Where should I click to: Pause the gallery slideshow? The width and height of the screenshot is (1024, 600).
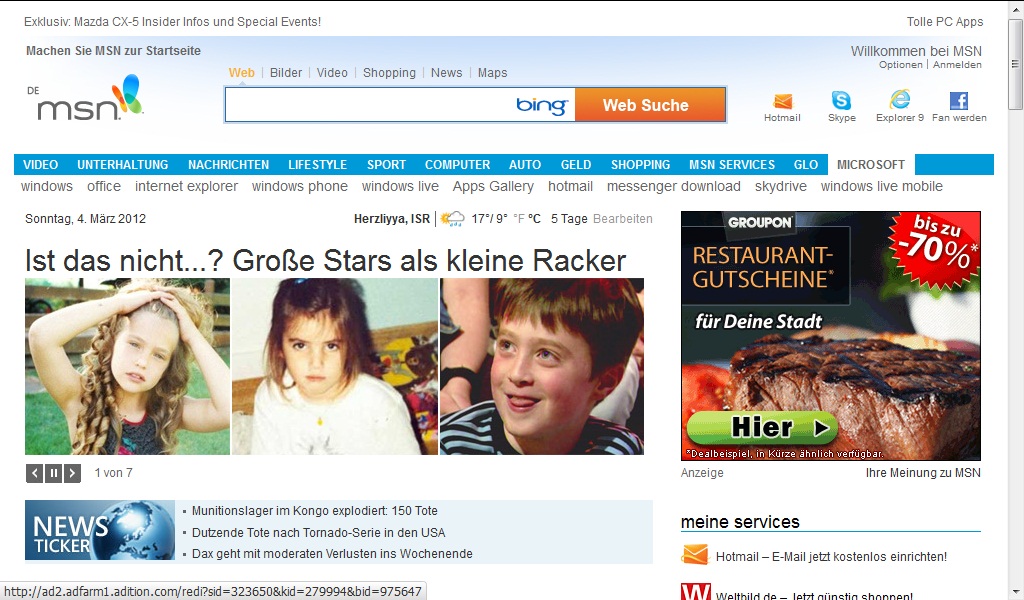(x=54, y=473)
